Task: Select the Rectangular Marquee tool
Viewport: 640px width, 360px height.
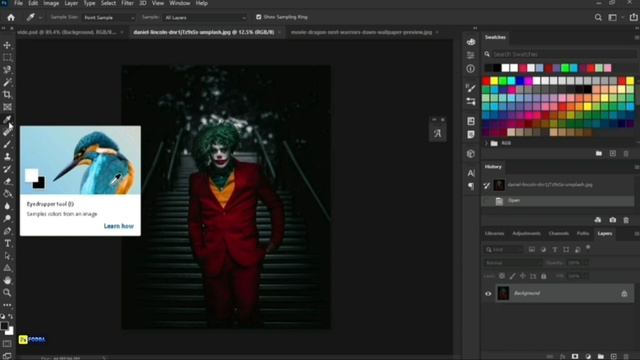Action: click(x=7, y=57)
